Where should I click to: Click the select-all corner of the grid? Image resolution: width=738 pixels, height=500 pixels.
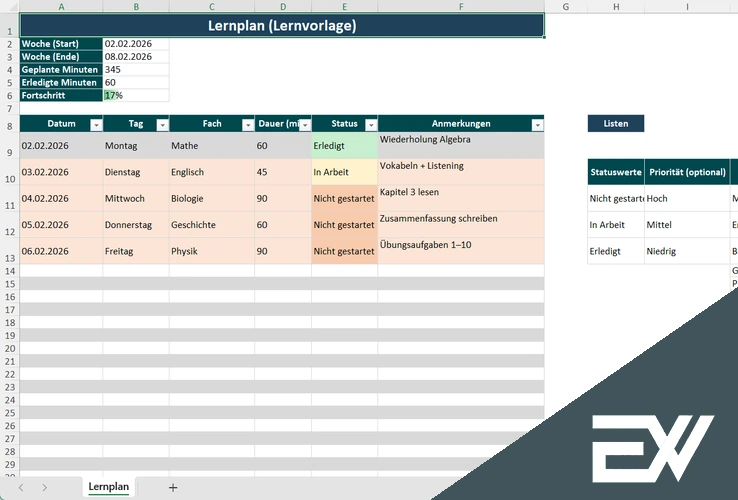pos(9,6)
